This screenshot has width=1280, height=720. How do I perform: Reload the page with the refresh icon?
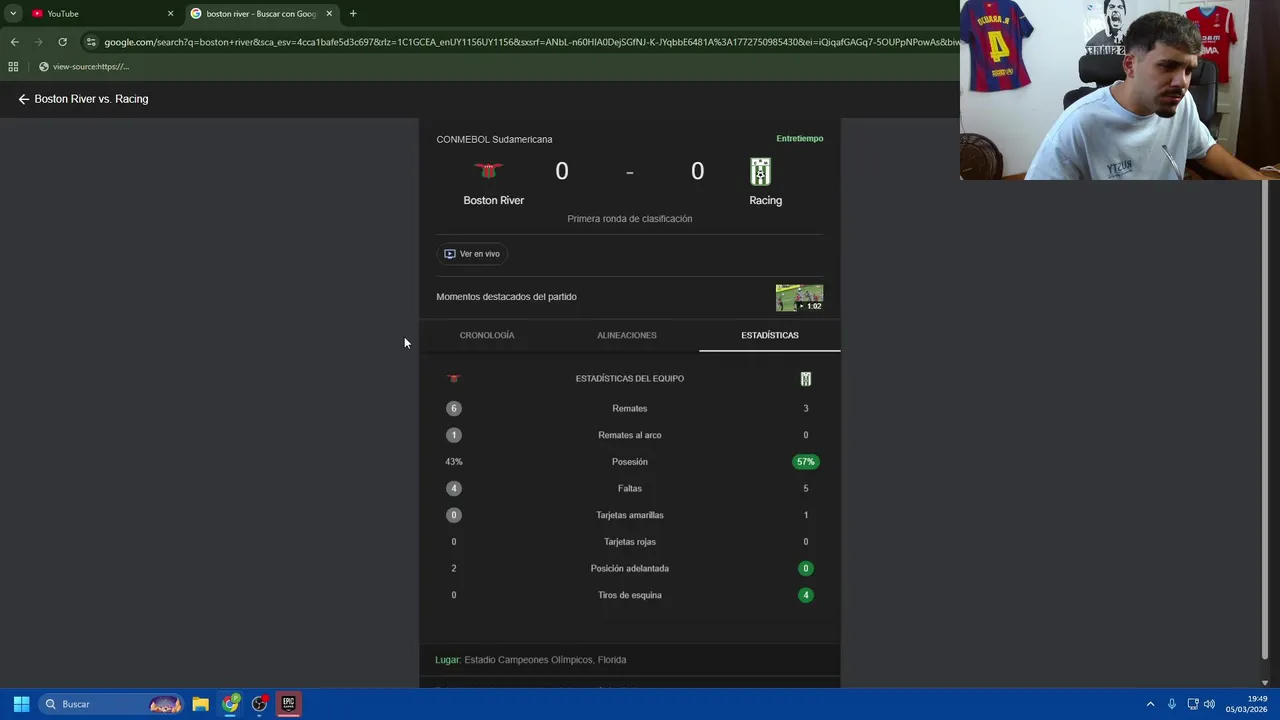62,42
